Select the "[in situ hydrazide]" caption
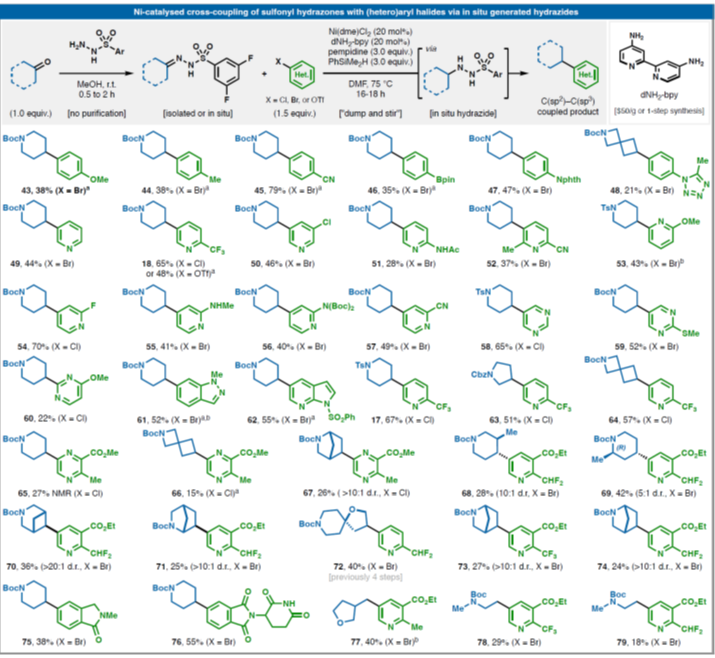 [x=463, y=113]
